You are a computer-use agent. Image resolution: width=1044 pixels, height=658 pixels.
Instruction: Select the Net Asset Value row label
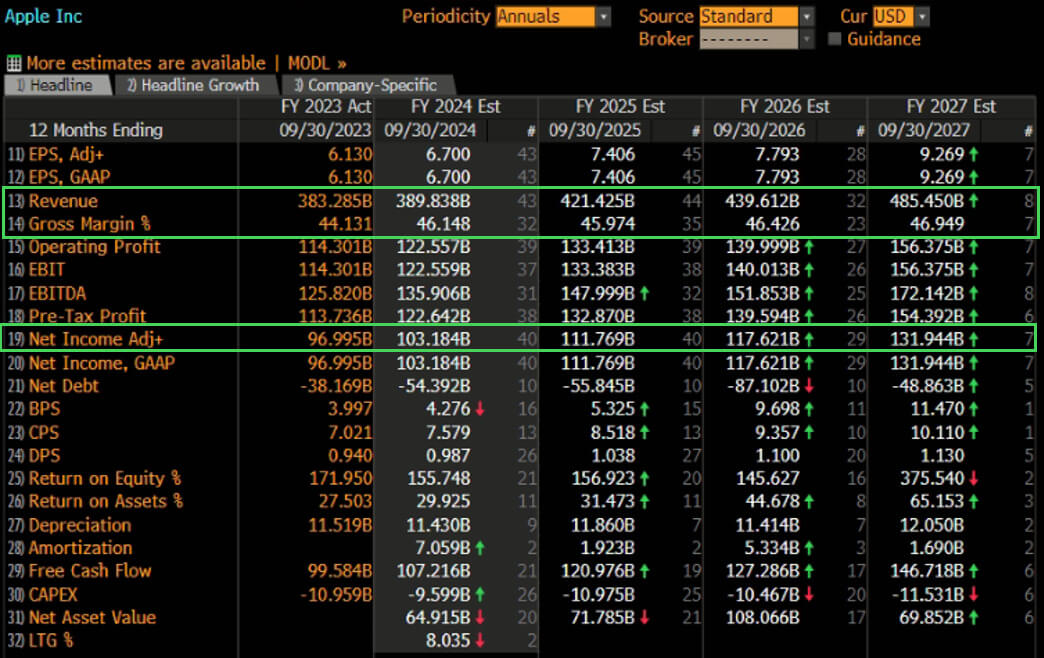(92, 618)
